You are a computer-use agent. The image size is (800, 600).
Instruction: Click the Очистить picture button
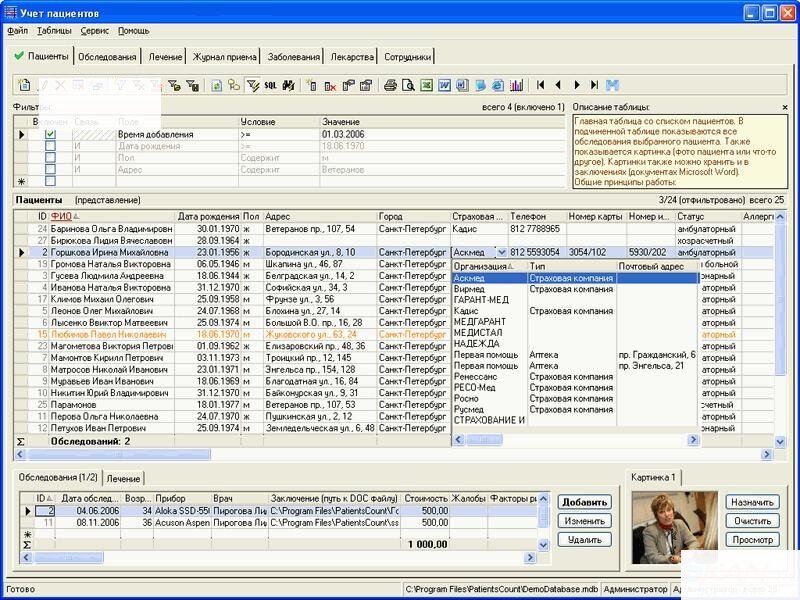pos(753,521)
